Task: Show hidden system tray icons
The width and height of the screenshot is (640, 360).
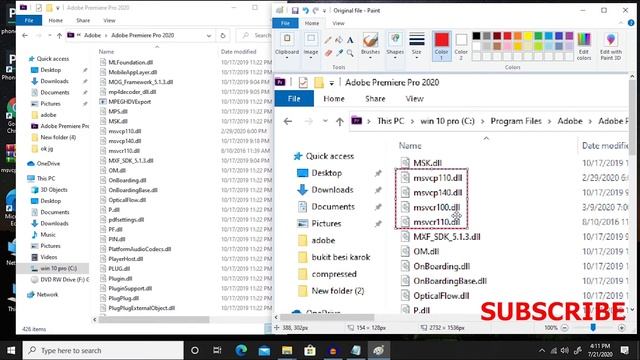Action: [x=542, y=350]
